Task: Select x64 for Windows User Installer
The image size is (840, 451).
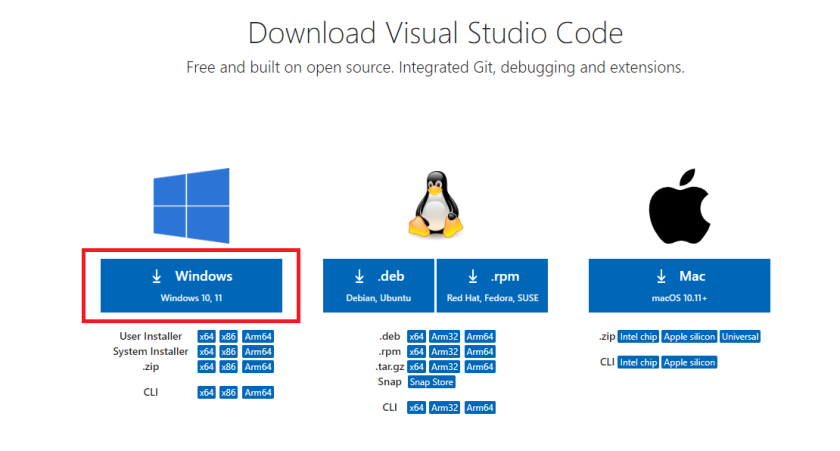Action: 206,337
